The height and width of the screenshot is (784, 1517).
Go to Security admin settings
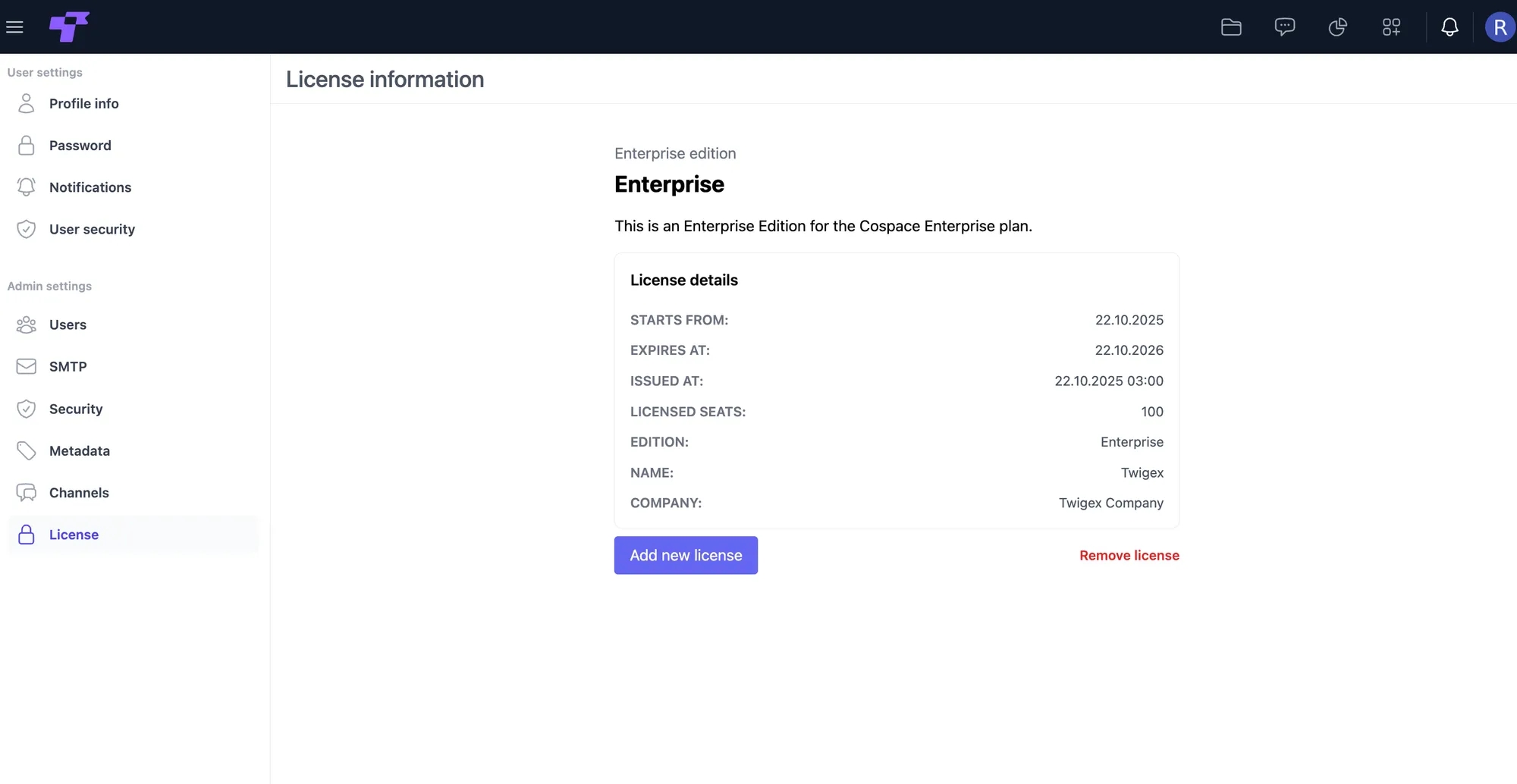[133, 409]
